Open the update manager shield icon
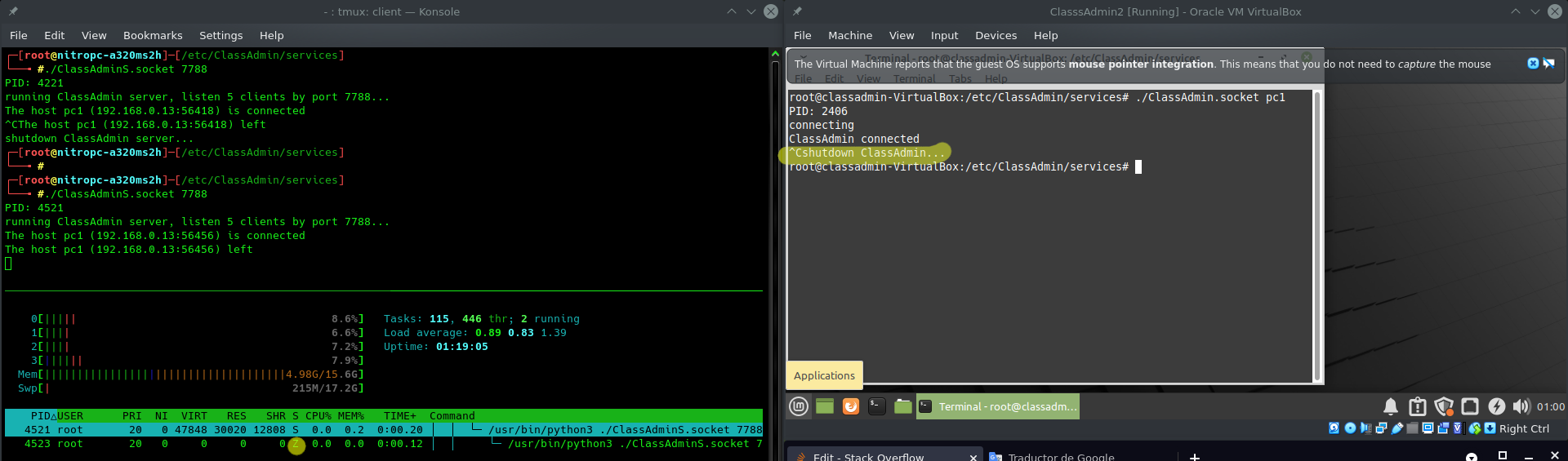This screenshot has height=461, width=1568. coord(1444,406)
